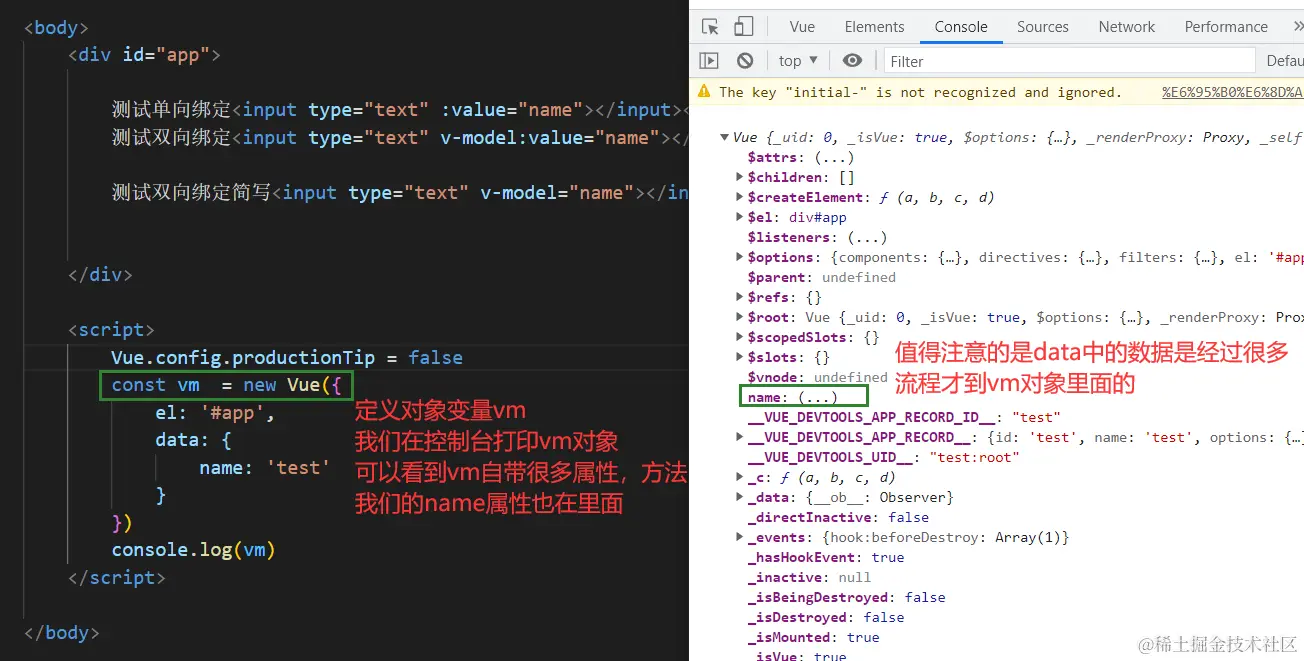Click the _directInactive: false row
Viewport: 1304px width, 661px height.
point(838,518)
